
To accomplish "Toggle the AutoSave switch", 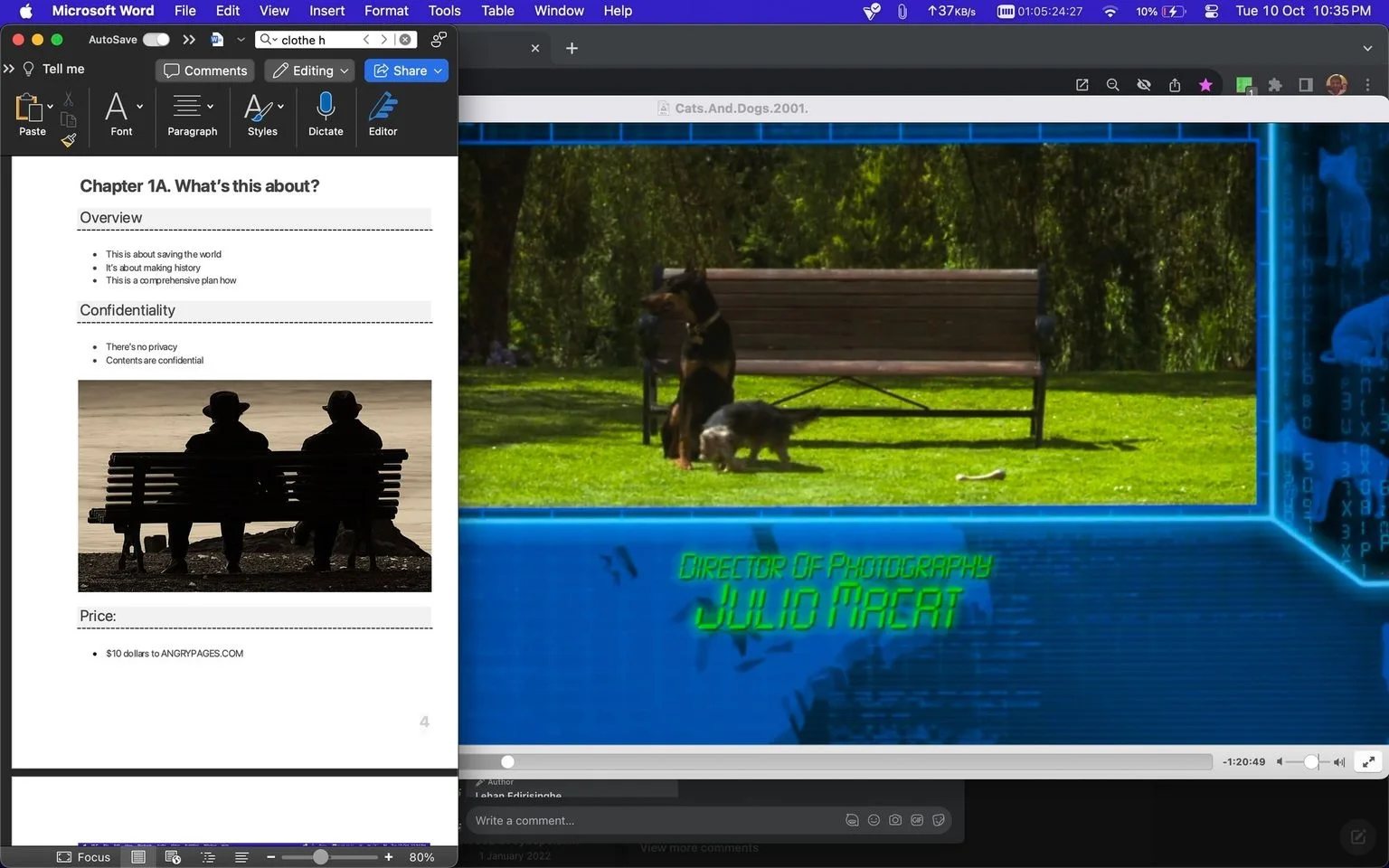I will coord(156,40).
